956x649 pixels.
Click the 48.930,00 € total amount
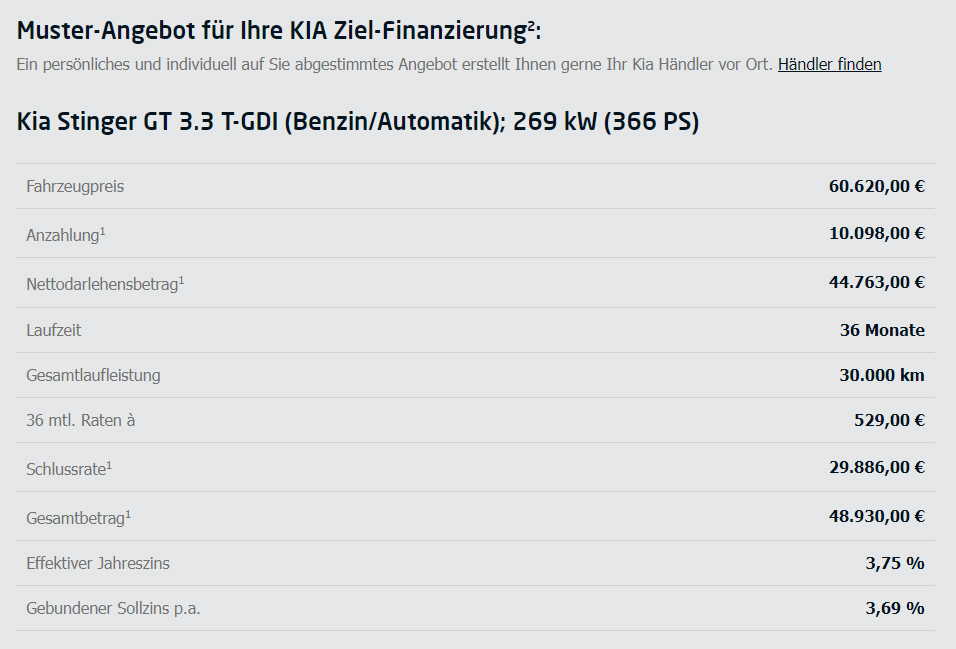click(x=876, y=516)
